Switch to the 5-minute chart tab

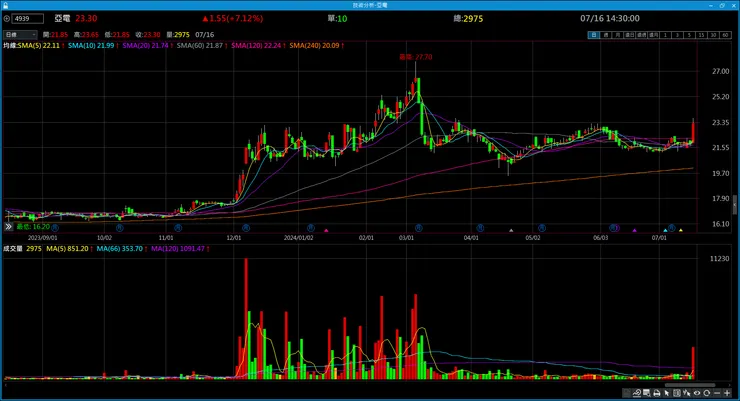(x=689, y=35)
